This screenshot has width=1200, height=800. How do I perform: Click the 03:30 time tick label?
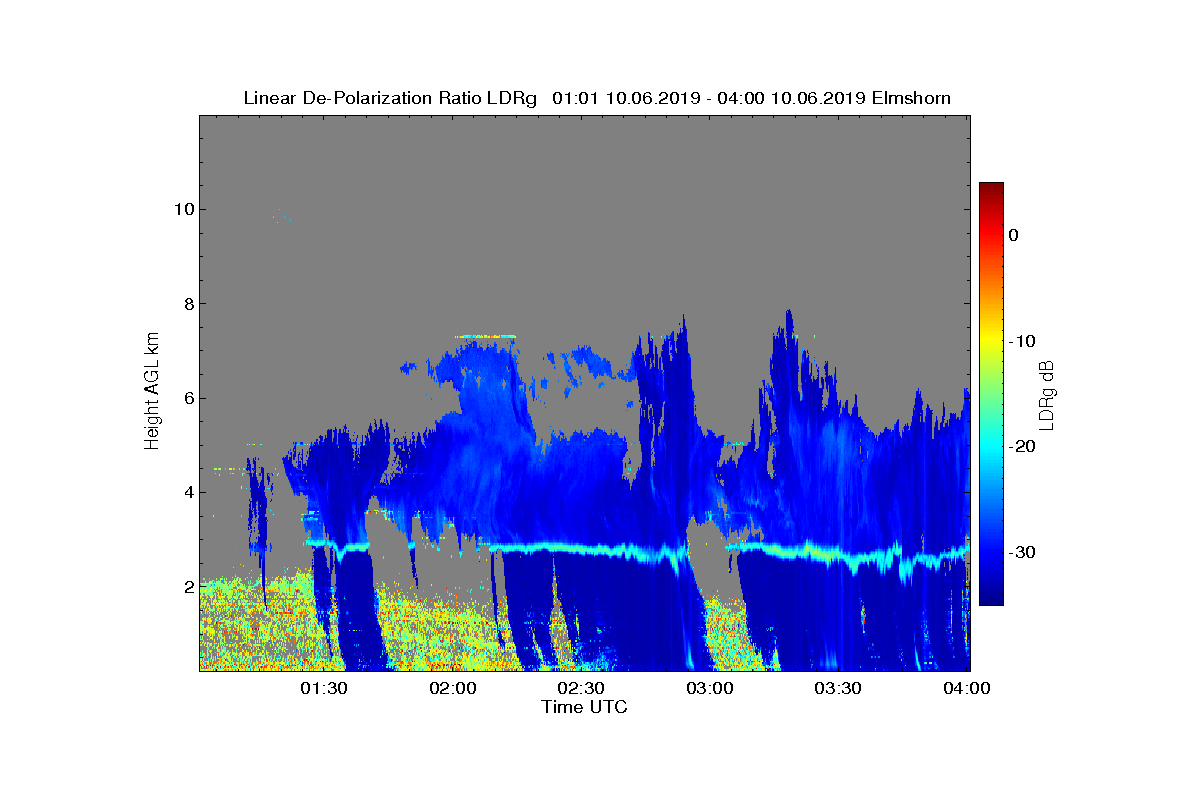coord(838,688)
